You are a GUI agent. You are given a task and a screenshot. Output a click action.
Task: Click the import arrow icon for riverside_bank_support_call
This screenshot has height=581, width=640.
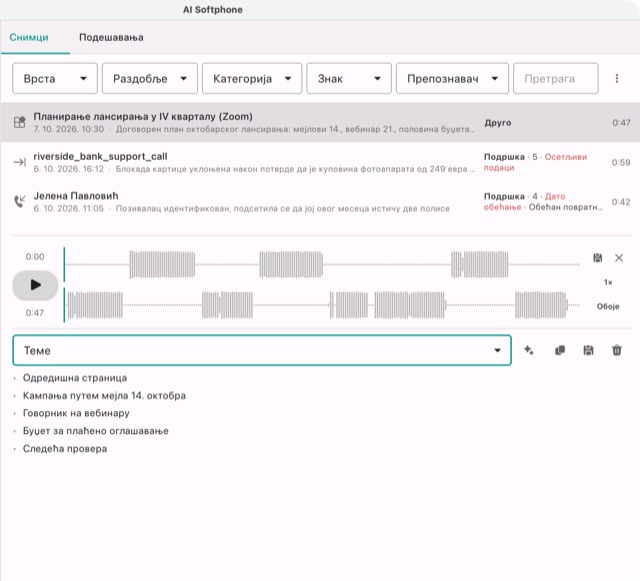point(20,162)
